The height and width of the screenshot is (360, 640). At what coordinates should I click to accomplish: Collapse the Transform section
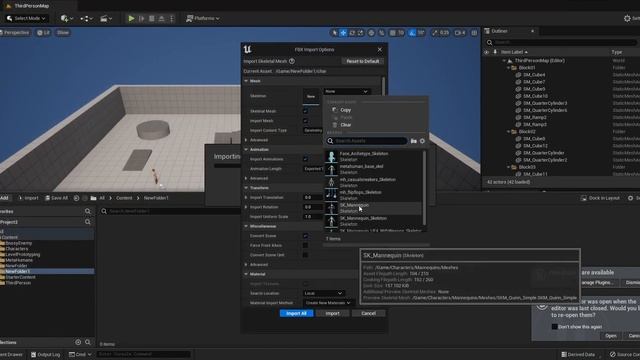click(x=246, y=188)
